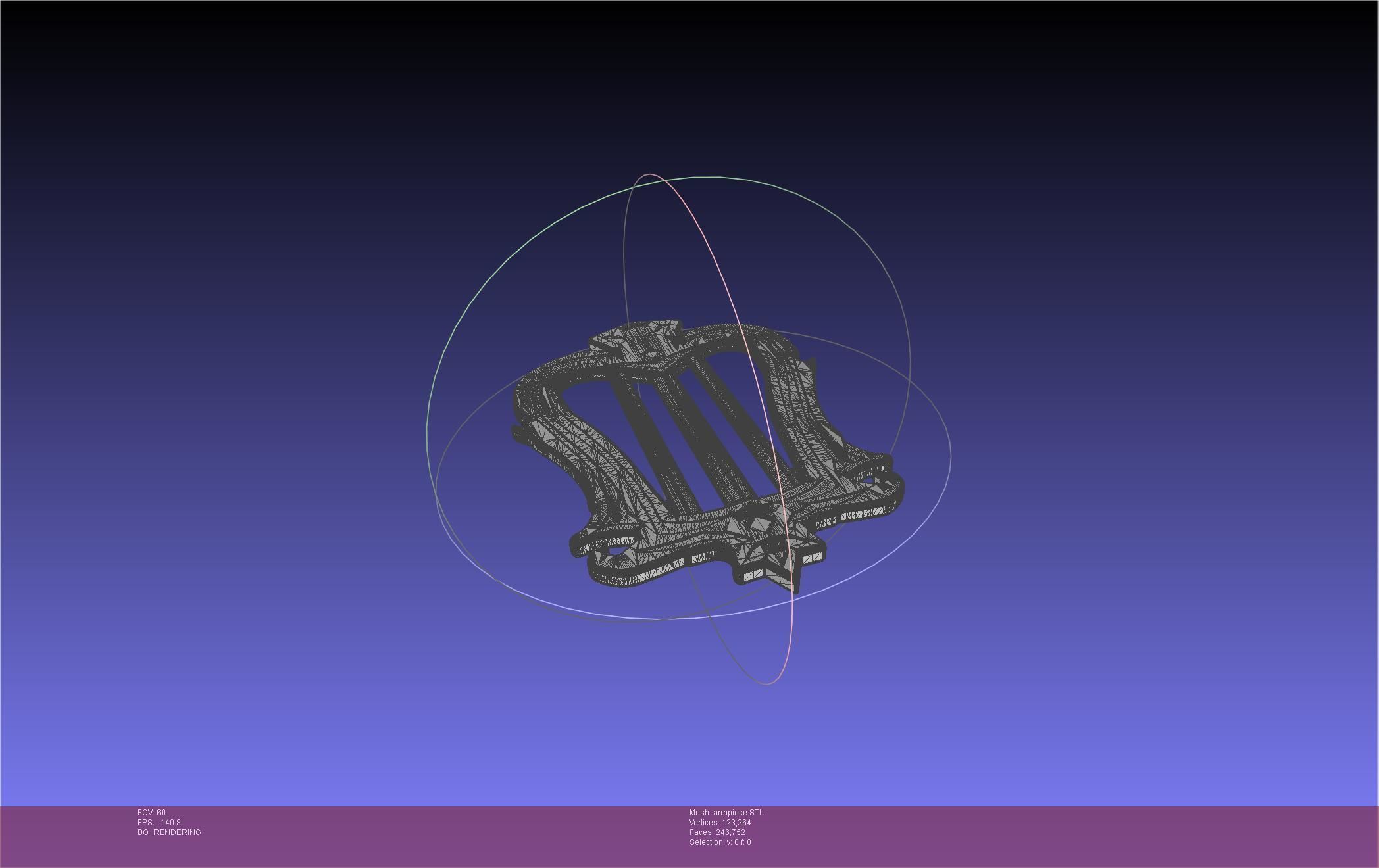Image resolution: width=1379 pixels, height=868 pixels.
Task: Click the FPS 140.8 readout
Action: 159,823
